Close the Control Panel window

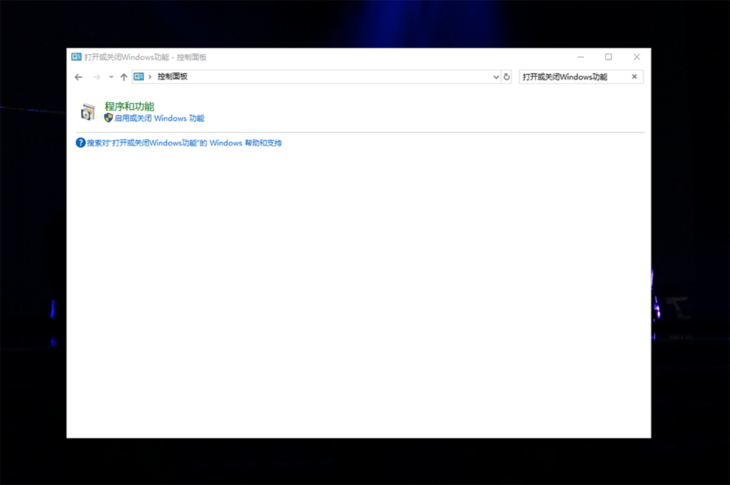click(x=637, y=57)
